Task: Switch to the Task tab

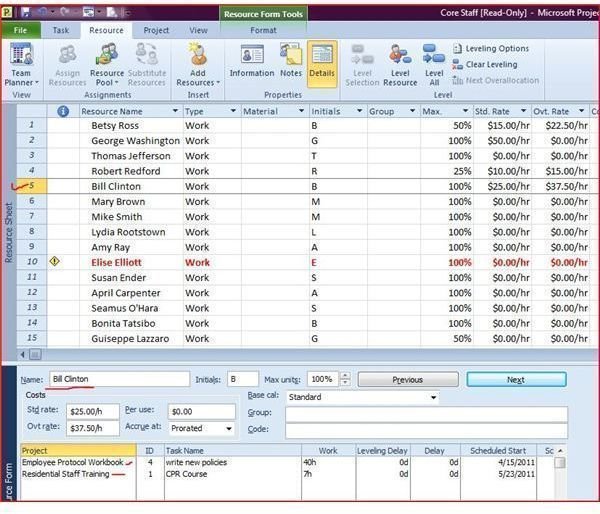Action: (60, 30)
